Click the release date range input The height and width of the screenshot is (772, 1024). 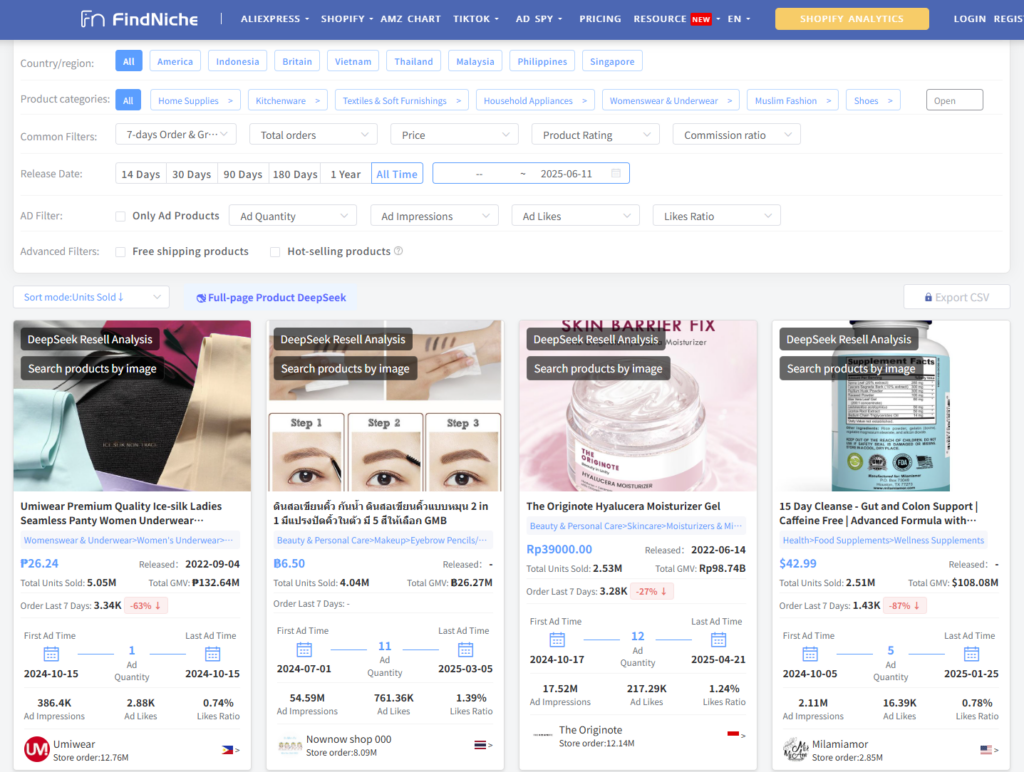[x=531, y=174]
